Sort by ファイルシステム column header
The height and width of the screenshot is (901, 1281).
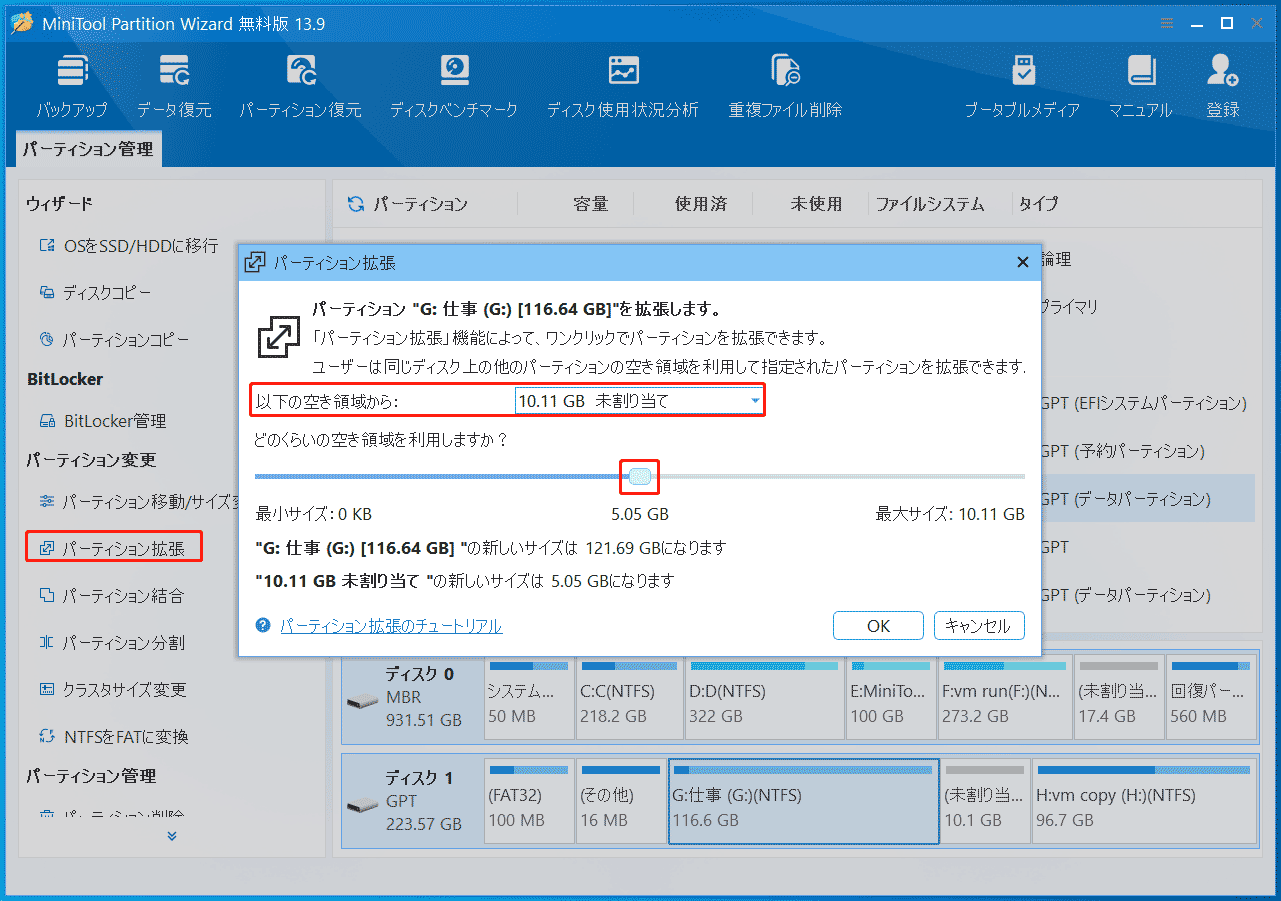(x=930, y=204)
